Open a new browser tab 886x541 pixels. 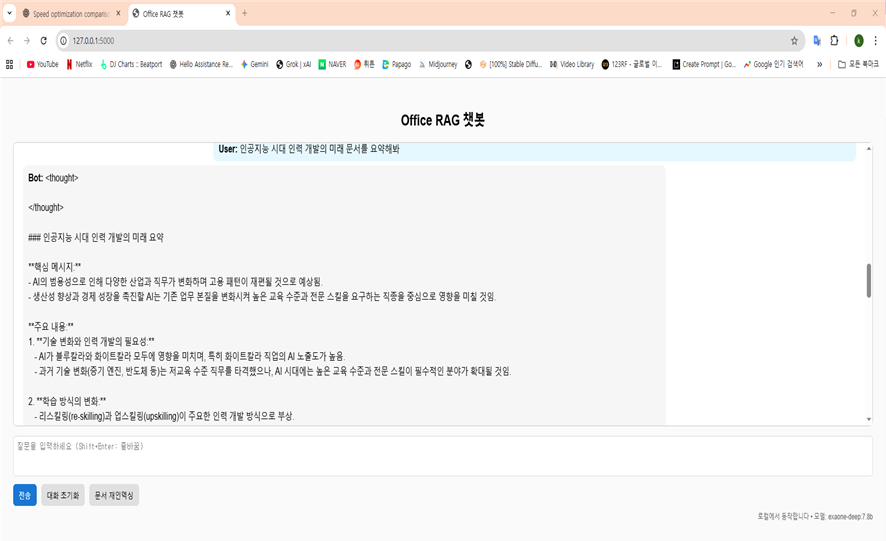(245, 13)
